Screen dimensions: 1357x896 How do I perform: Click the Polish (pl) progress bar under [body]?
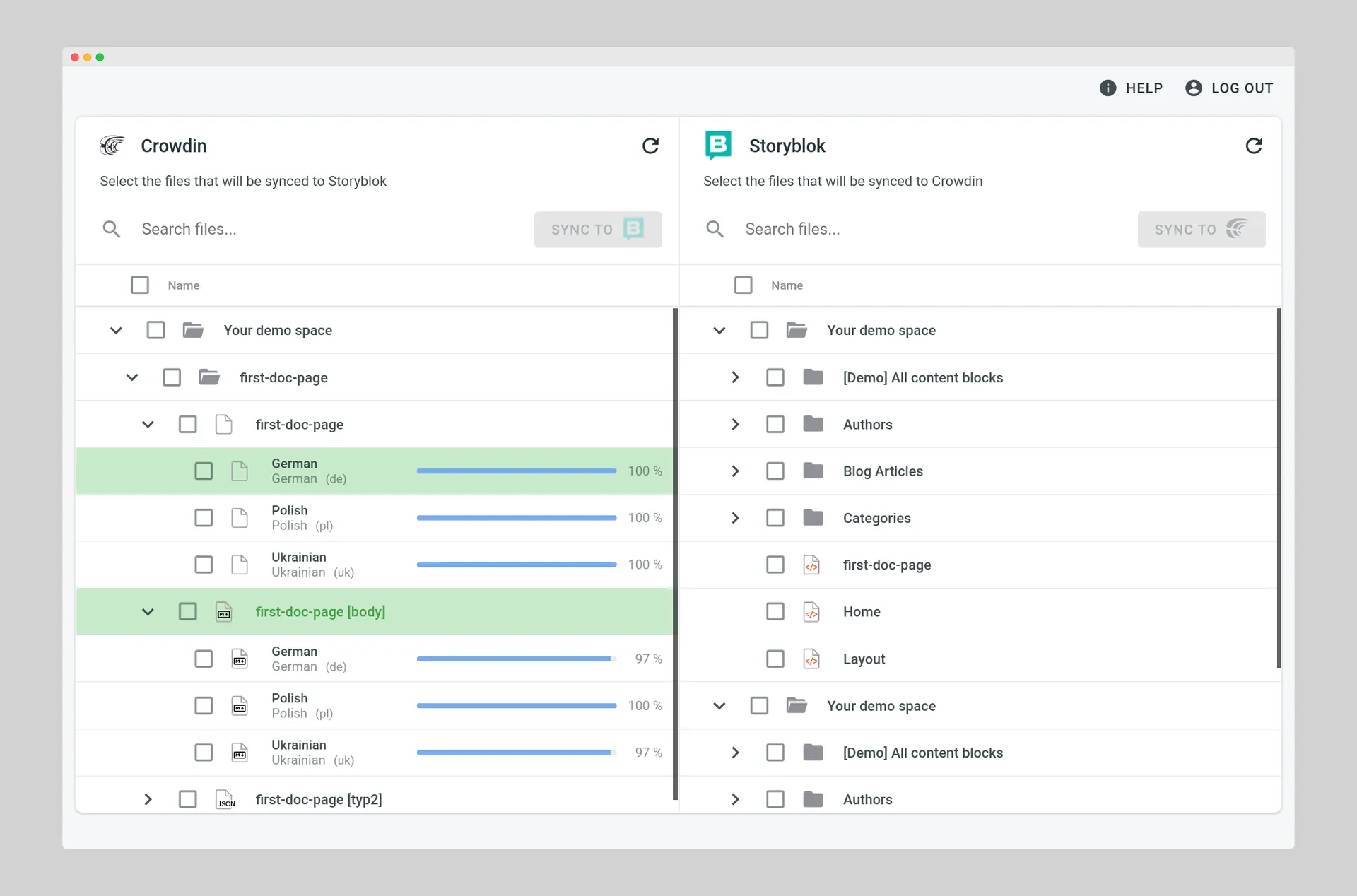click(x=517, y=705)
